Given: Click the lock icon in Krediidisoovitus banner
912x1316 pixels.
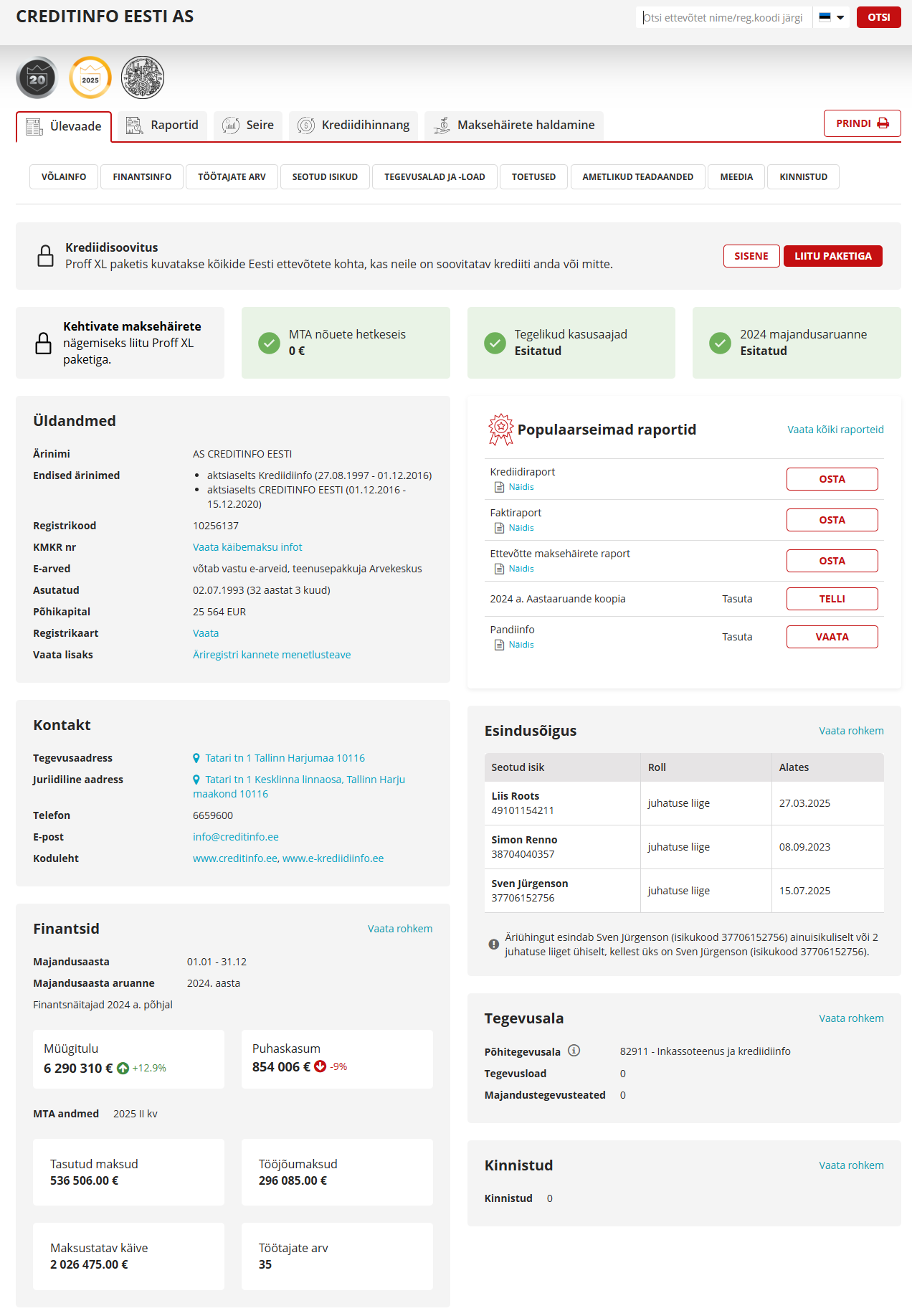Looking at the screenshot, I should (x=45, y=256).
